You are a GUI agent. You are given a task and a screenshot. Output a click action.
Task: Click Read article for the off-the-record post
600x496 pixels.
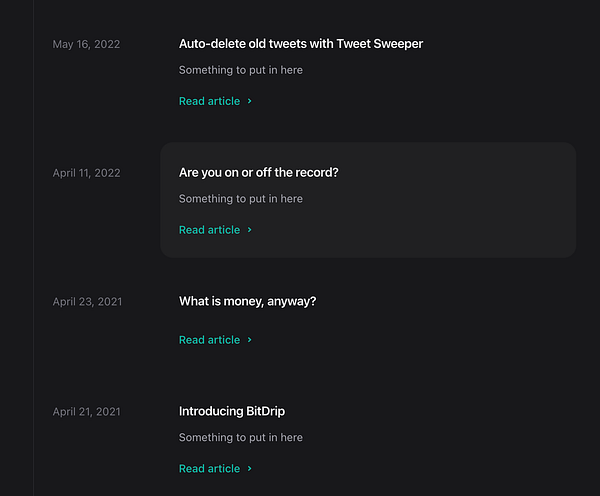[209, 230]
